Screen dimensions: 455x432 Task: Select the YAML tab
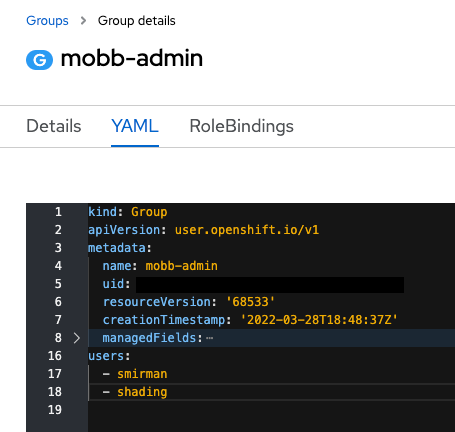135,126
